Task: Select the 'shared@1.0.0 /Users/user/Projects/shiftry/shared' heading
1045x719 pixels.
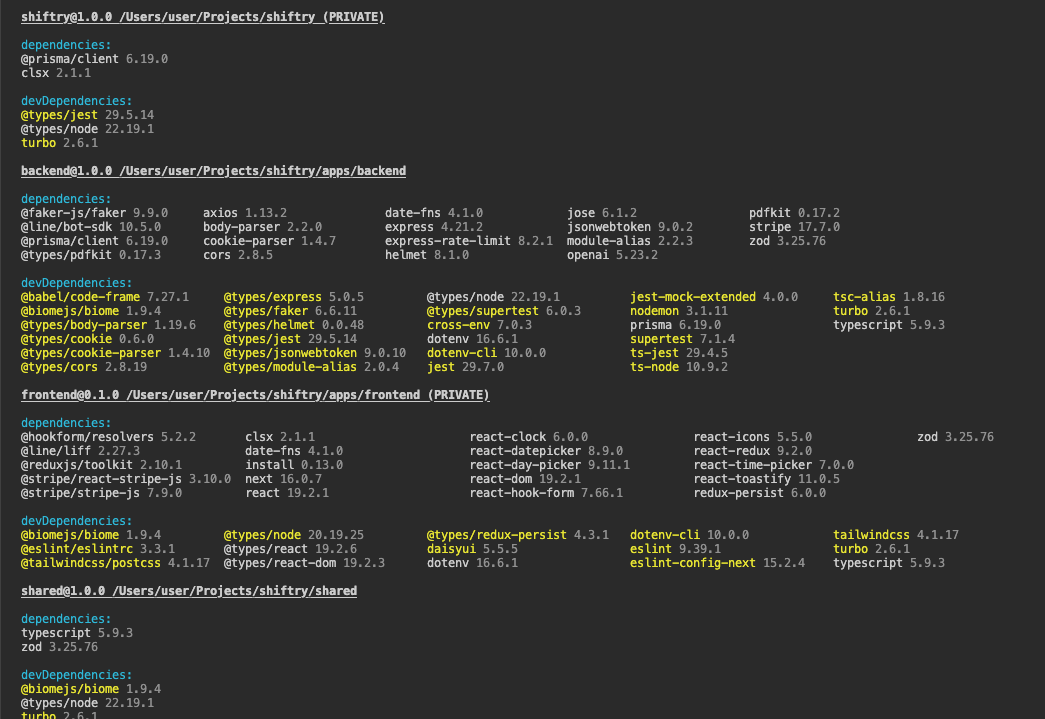Action: (189, 590)
